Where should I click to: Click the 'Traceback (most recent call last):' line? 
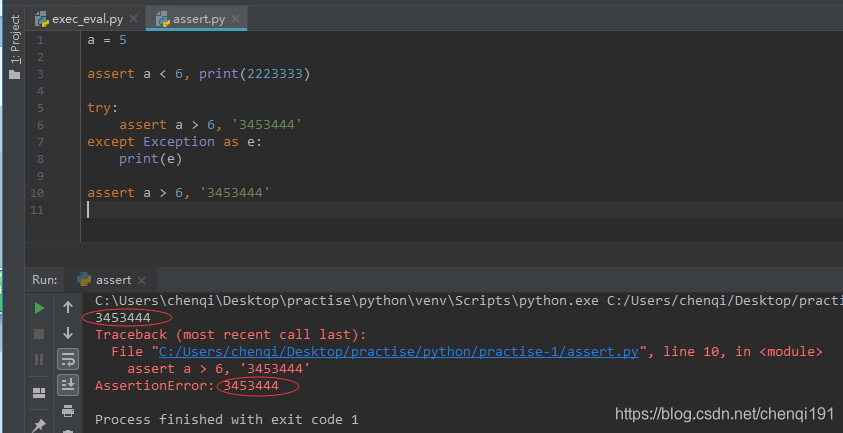[x=231, y=335]
